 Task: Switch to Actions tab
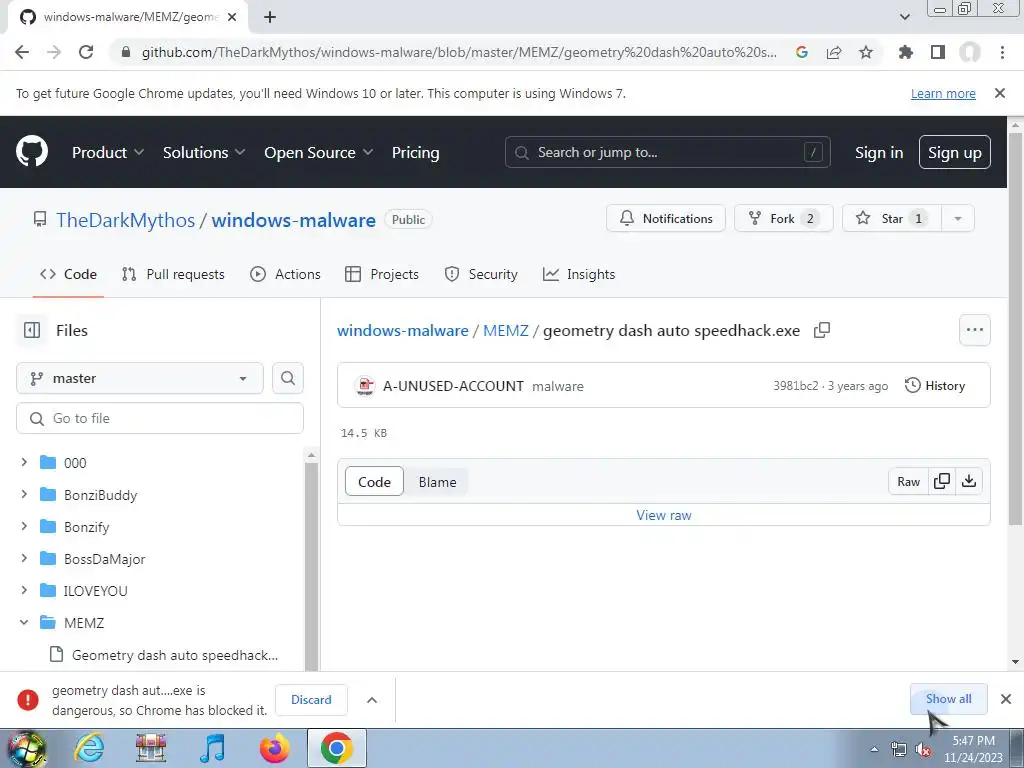click(285, 274)
